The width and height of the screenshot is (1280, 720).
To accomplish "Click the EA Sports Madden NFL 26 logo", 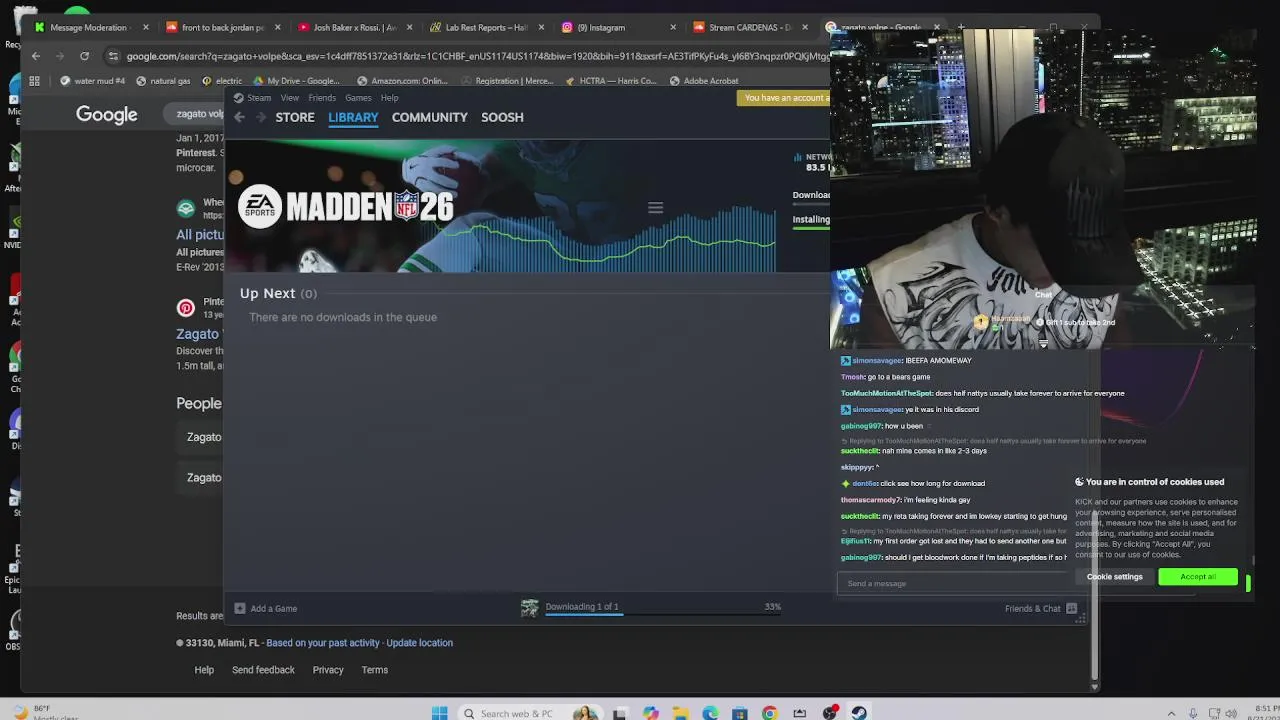I will pos(346,206).
